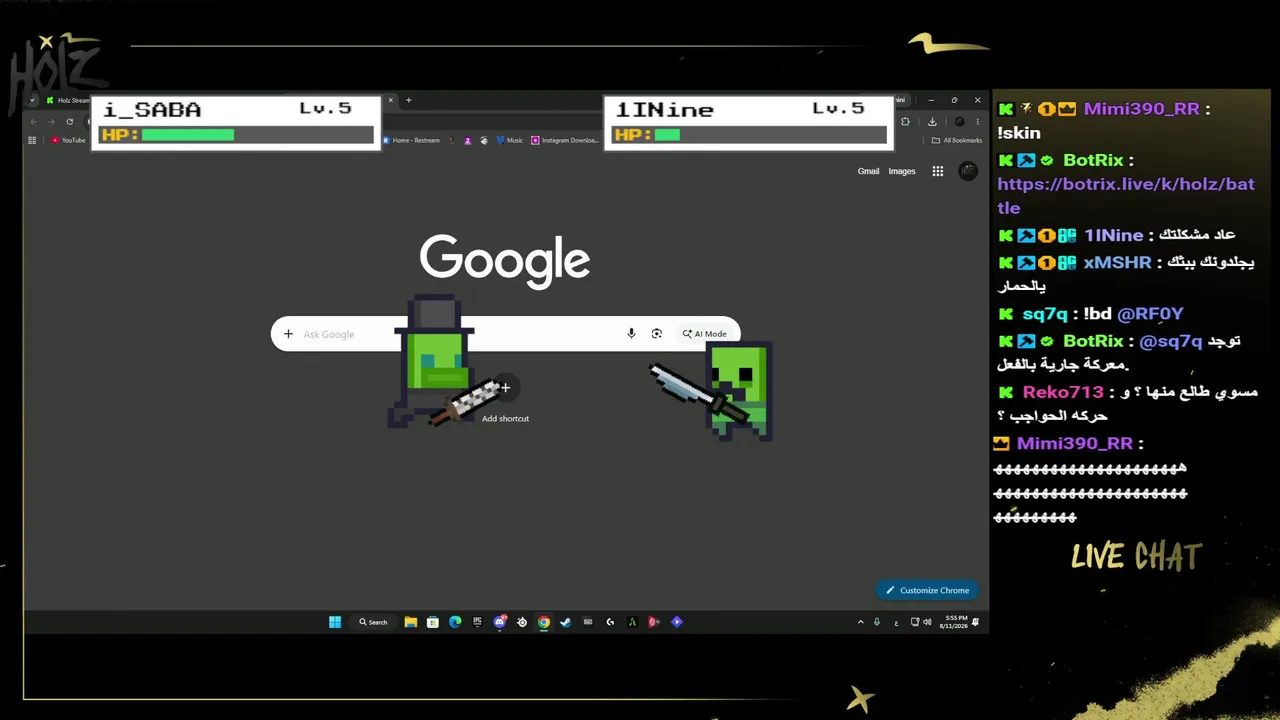Open Google Lens image search icon
1280x720 pixels.
[x=656, y=334]
